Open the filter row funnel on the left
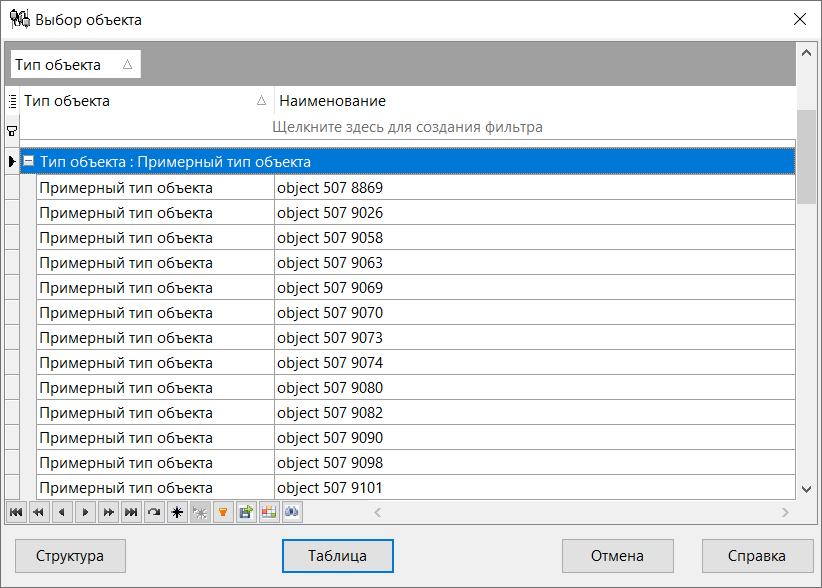This screenshot has width=822, height=588. (x=10, y=130)
